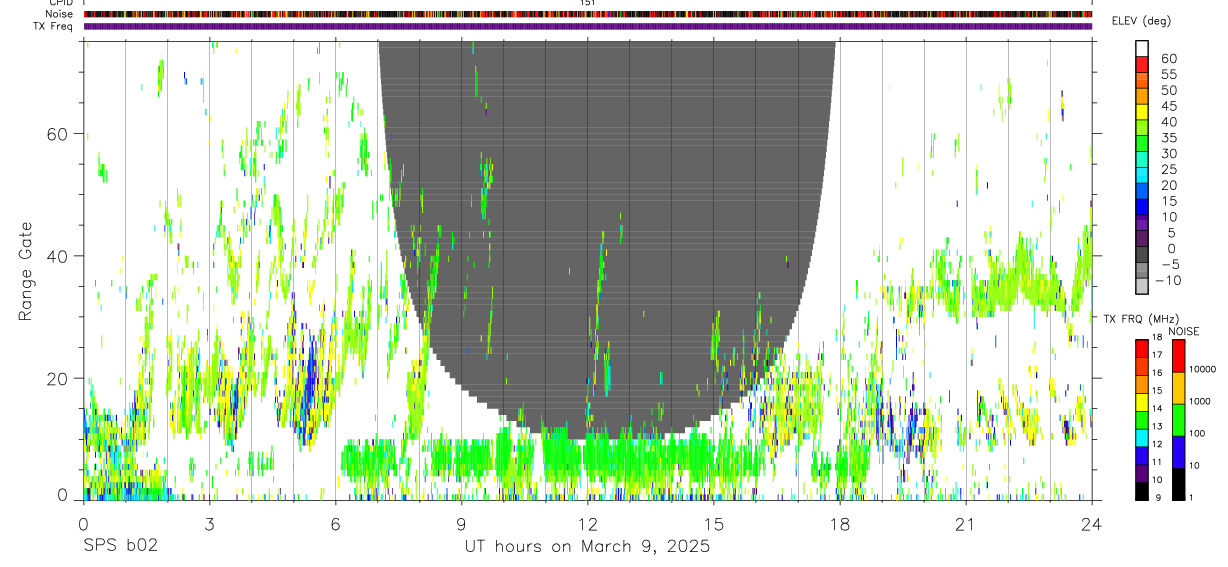Screen dimensions: 1228x567
Task: Click the '30' elevation colorbar label
Action: (1168, 153)
